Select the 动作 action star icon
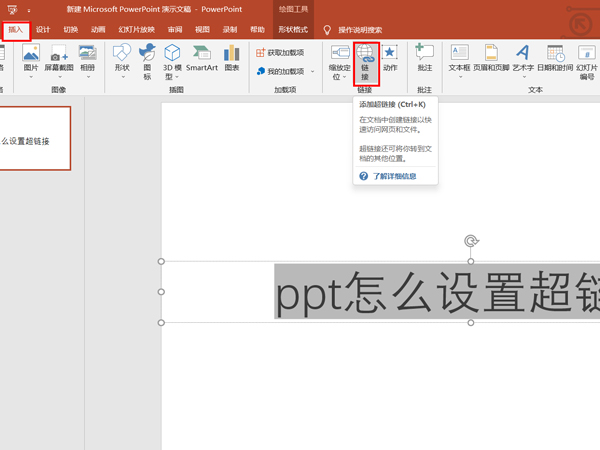 click(390, 60)
